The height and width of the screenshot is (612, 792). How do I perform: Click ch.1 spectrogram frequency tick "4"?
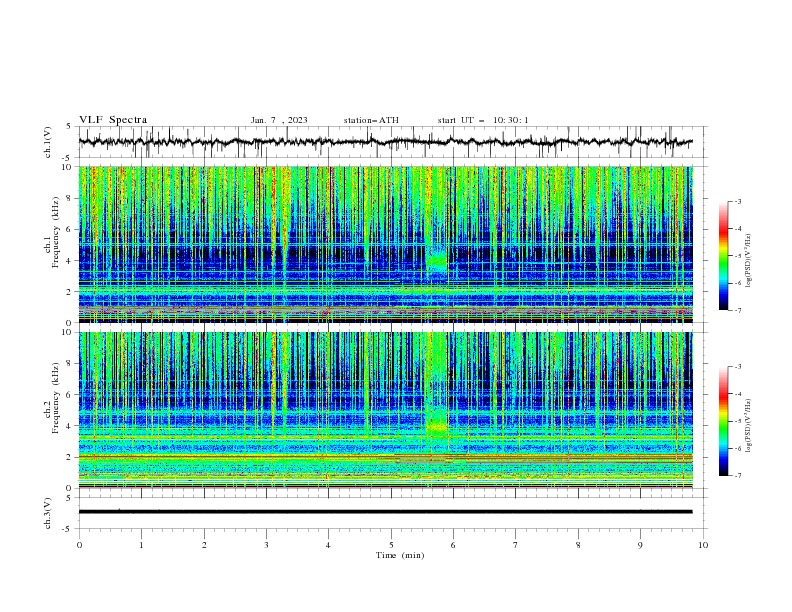[x=70, y=261]
